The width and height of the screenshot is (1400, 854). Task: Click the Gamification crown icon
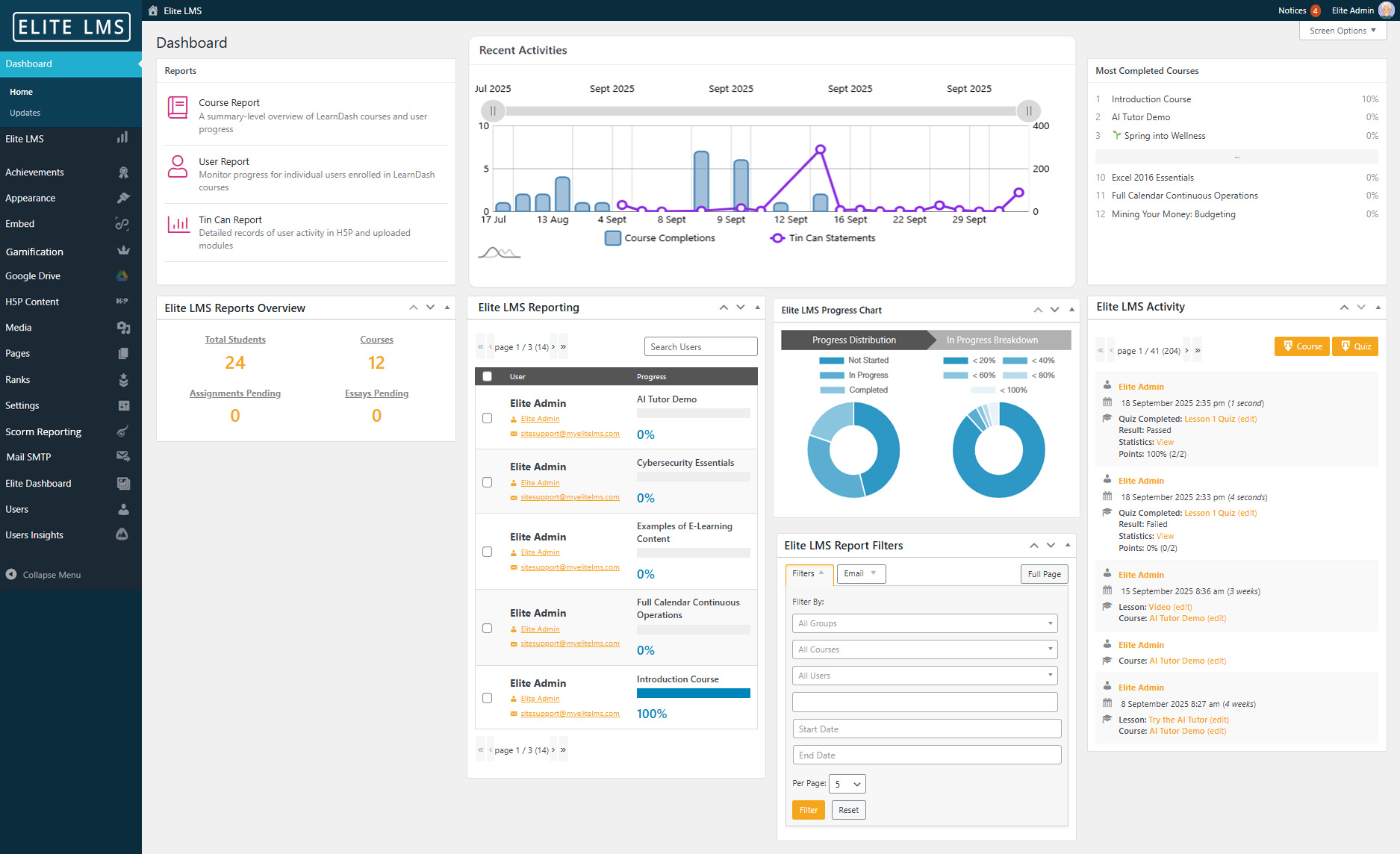(x=123, y=252)
